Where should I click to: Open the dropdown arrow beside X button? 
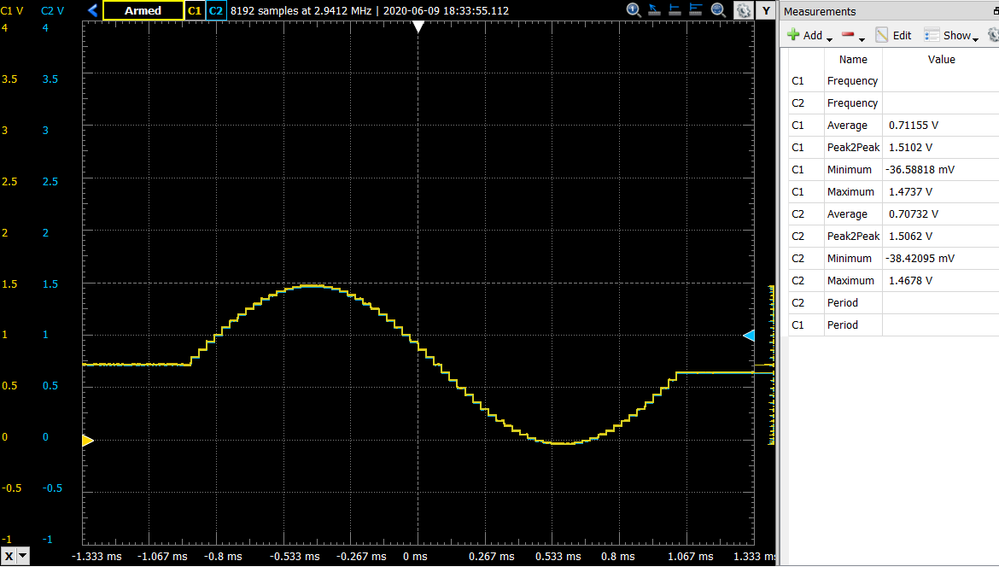click(23, 556)
